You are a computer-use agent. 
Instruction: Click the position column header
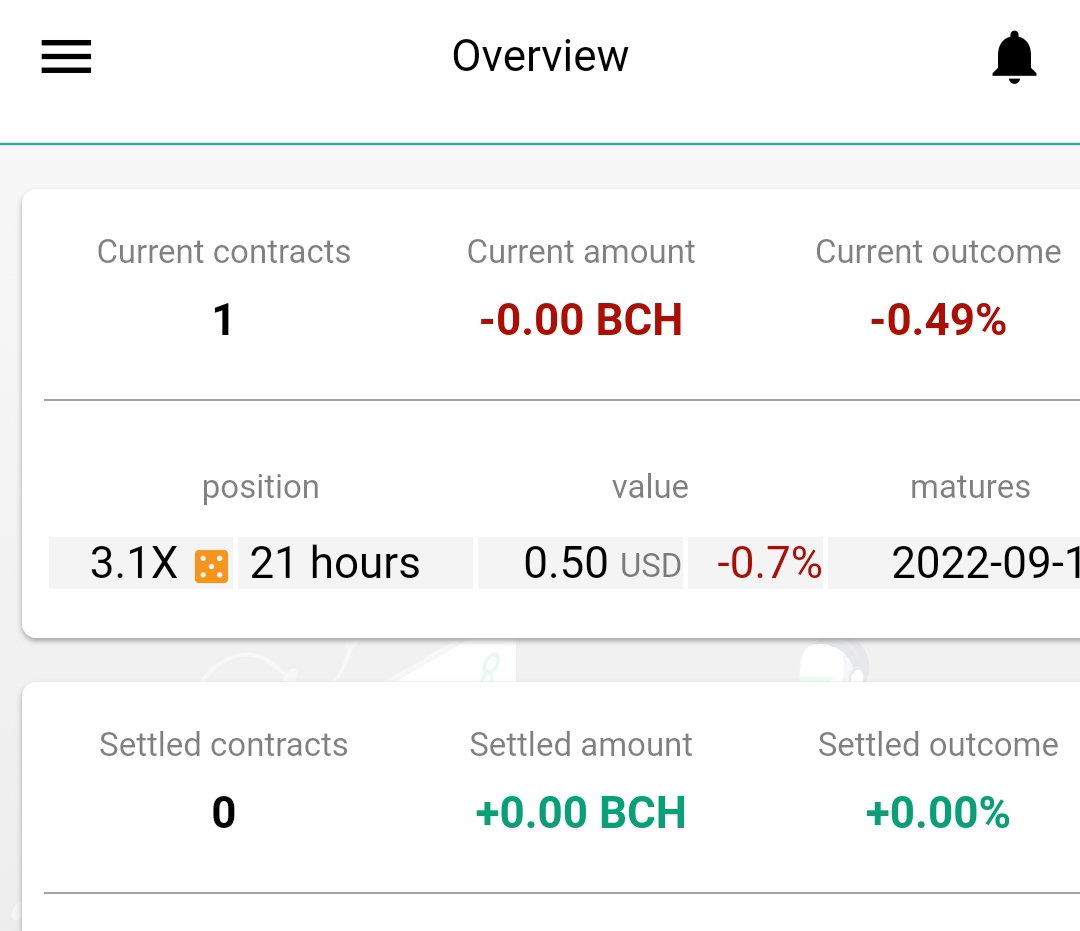tap(260, 488)
